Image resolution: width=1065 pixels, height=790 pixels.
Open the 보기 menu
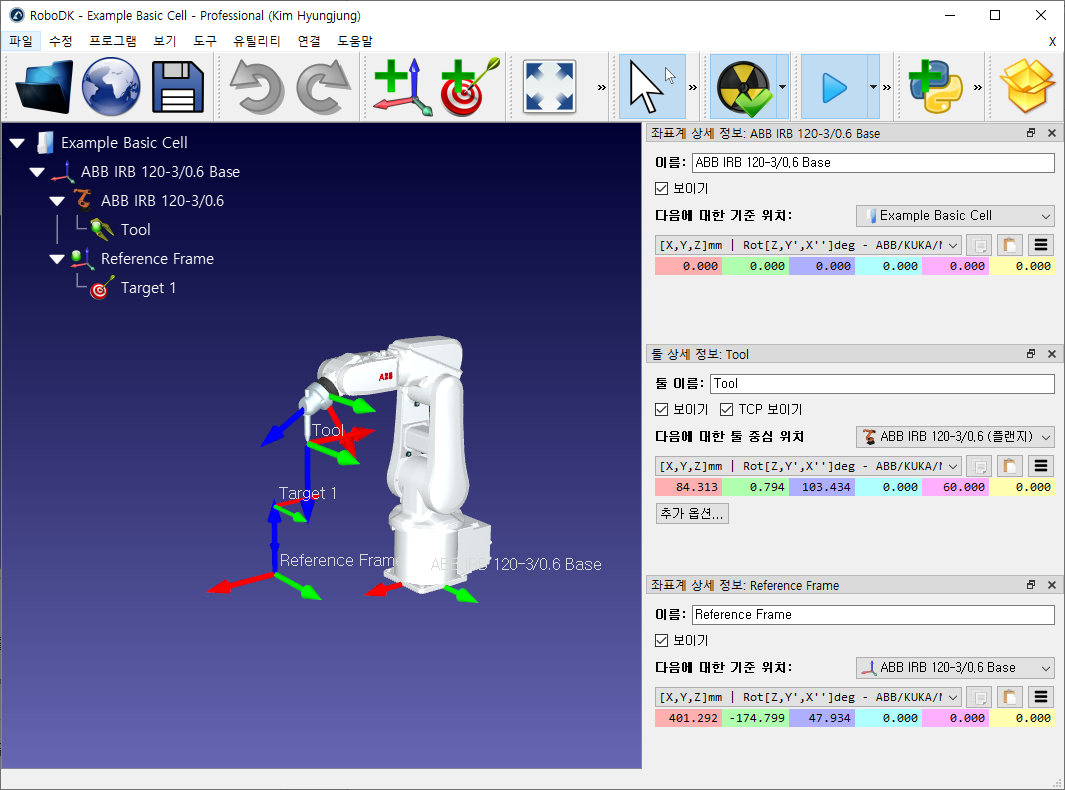[x=165, y=41]
